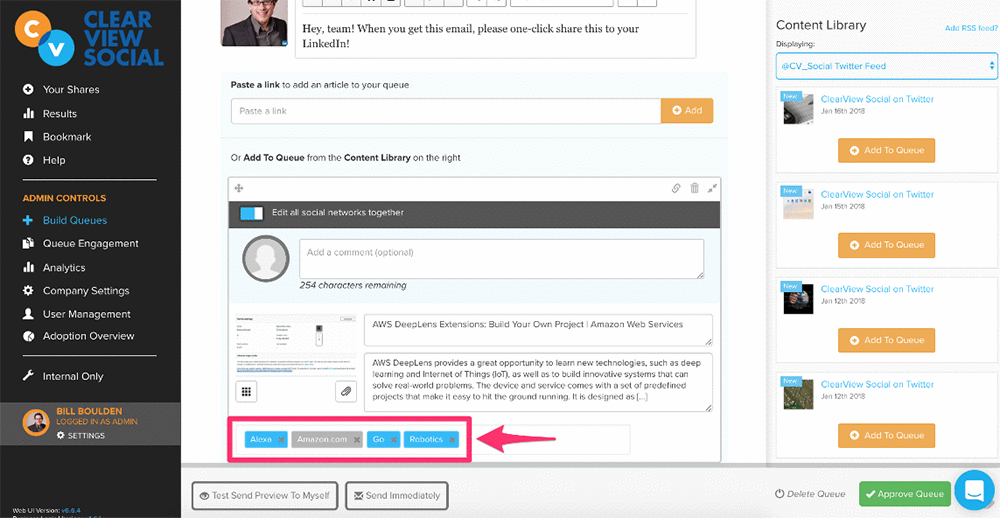This screenshot has height=518, width=1000.
Task: Click the orange Add button
Action: pos(687,111)
